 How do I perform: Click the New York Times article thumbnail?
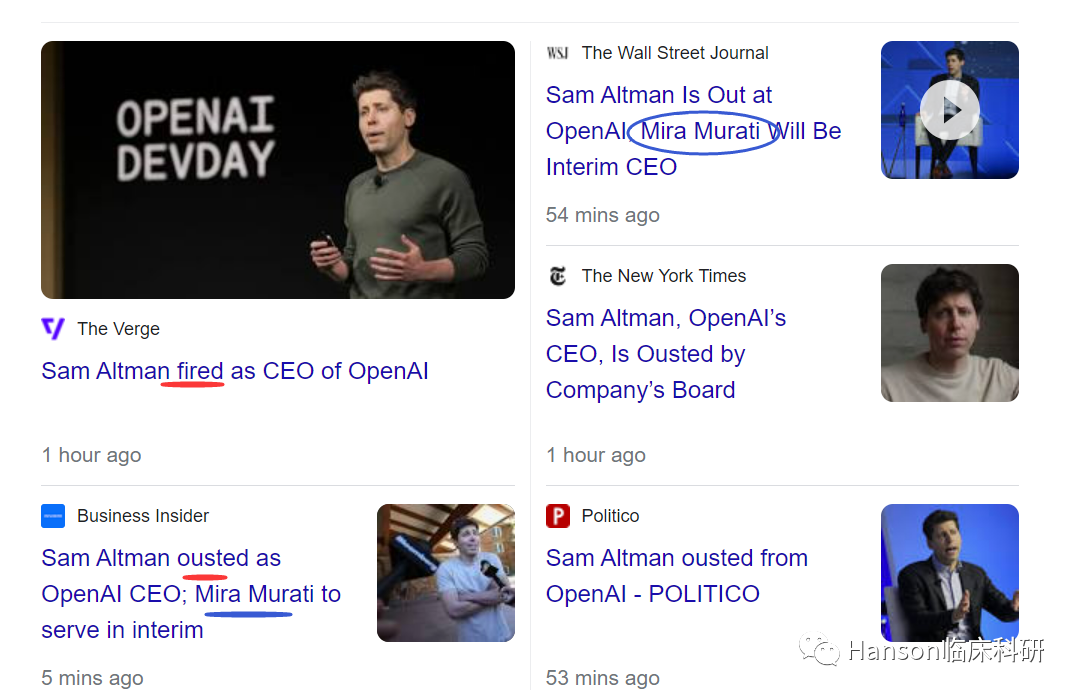(x=949, y=333)
